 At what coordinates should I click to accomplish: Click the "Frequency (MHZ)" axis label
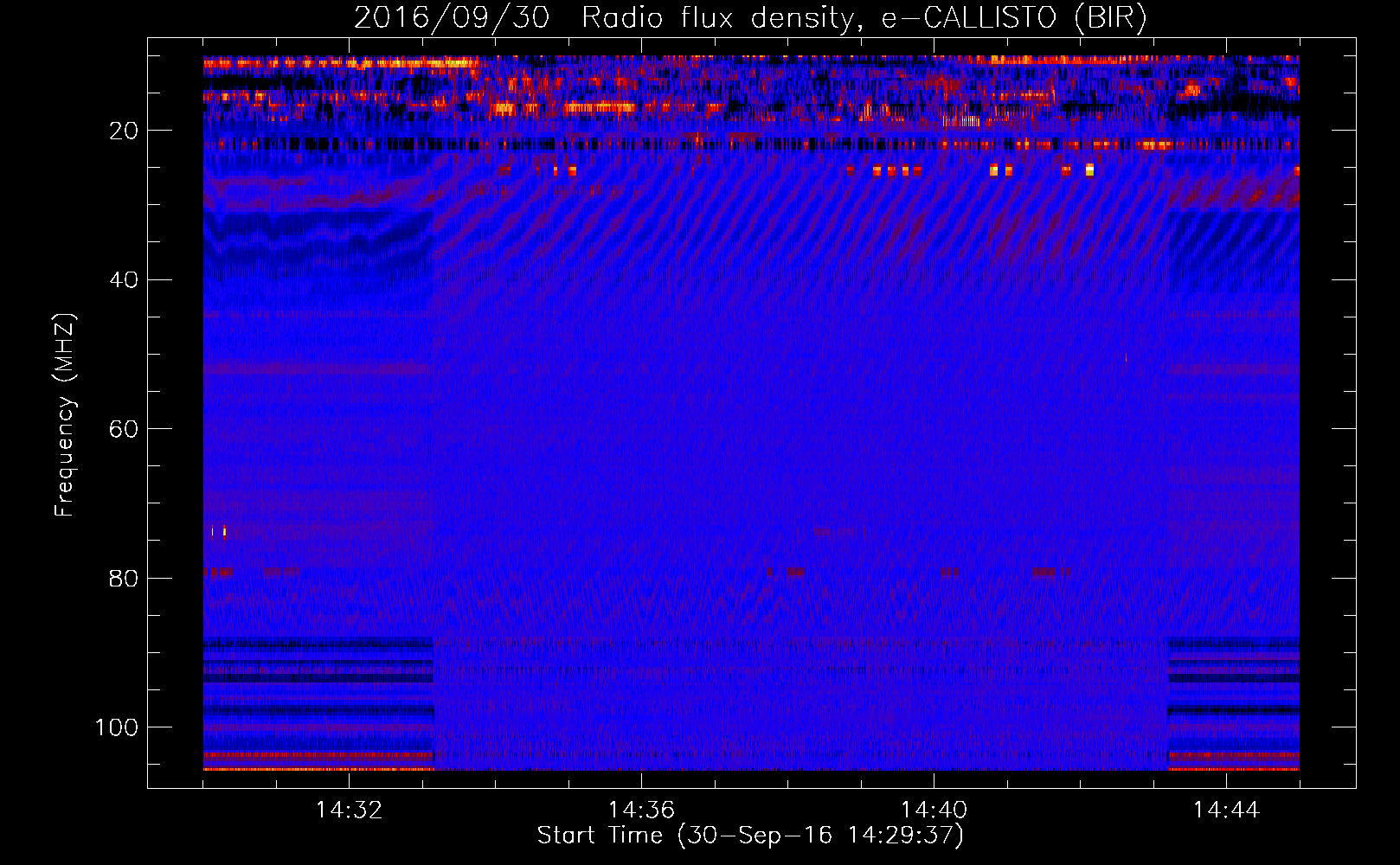pos(65,415)
